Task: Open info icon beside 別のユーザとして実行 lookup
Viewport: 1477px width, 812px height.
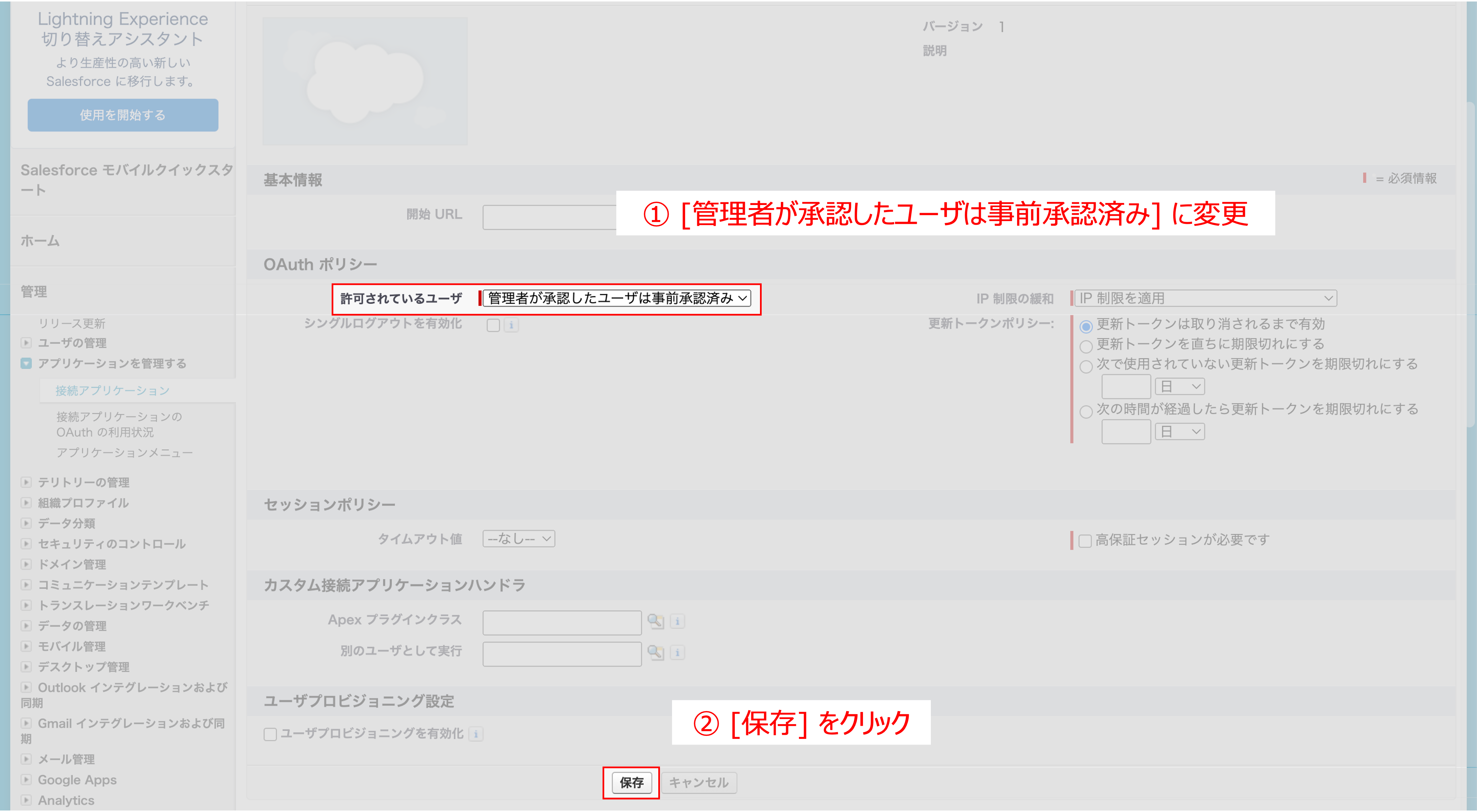Action: (x=677, y=652)
